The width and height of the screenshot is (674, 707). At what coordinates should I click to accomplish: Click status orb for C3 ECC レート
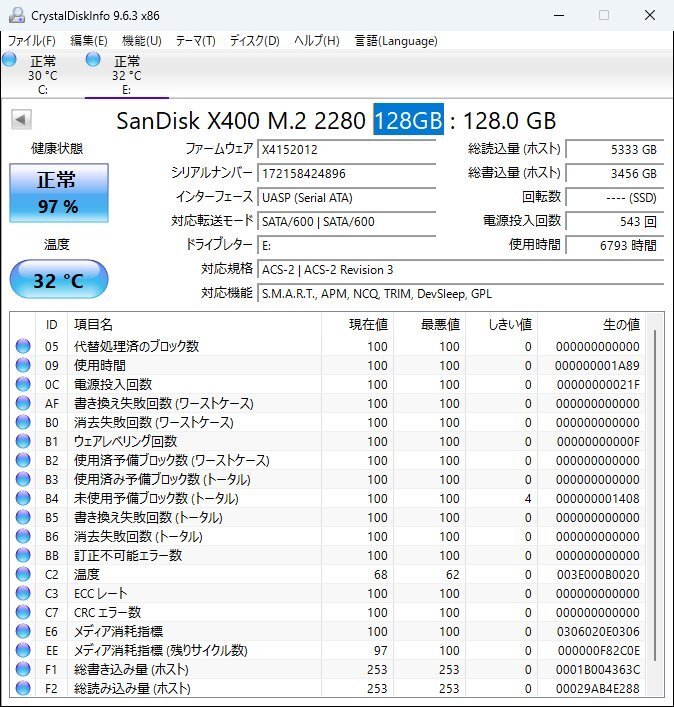point(23,593)
